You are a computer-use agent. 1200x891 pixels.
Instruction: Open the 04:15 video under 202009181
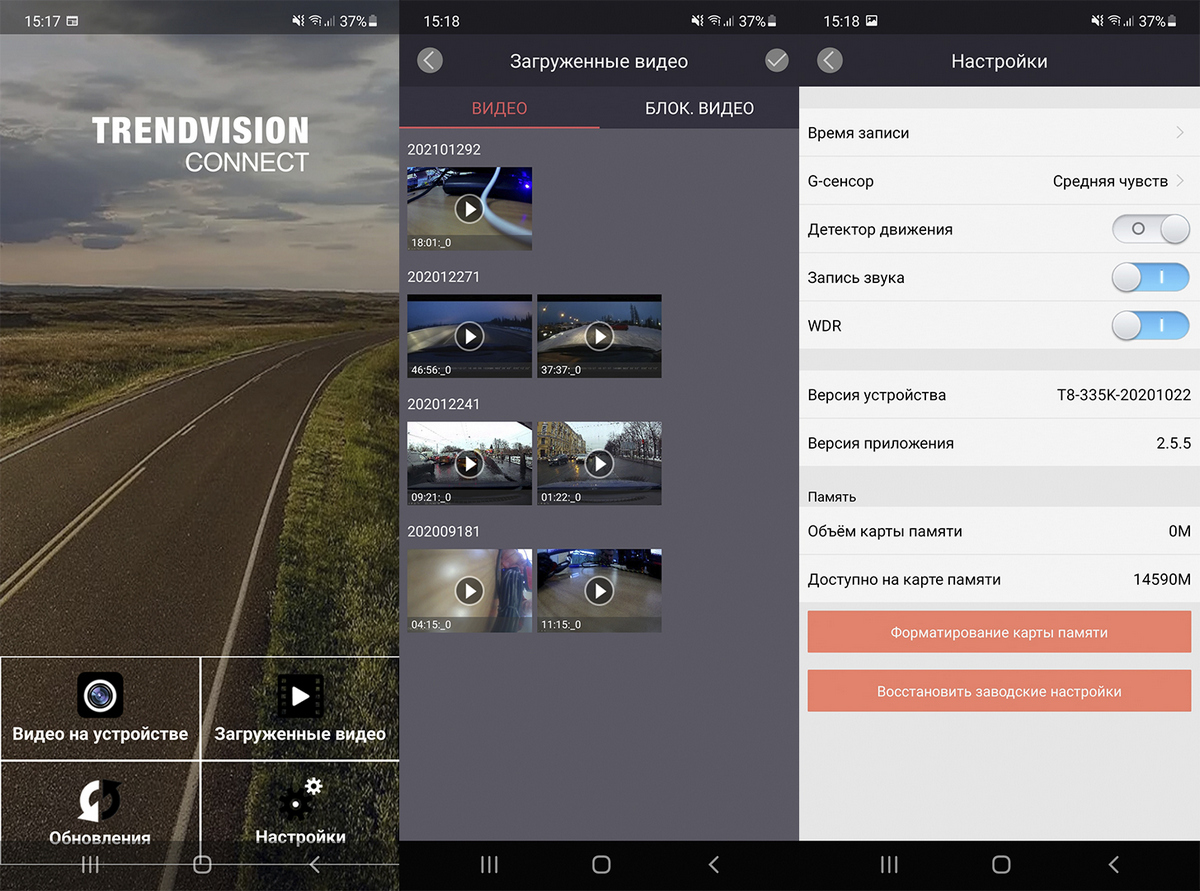click(469, 590)
